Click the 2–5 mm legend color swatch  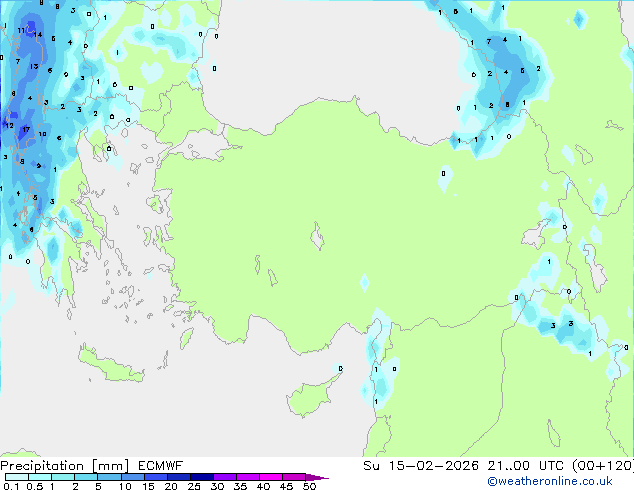(86, 477)
